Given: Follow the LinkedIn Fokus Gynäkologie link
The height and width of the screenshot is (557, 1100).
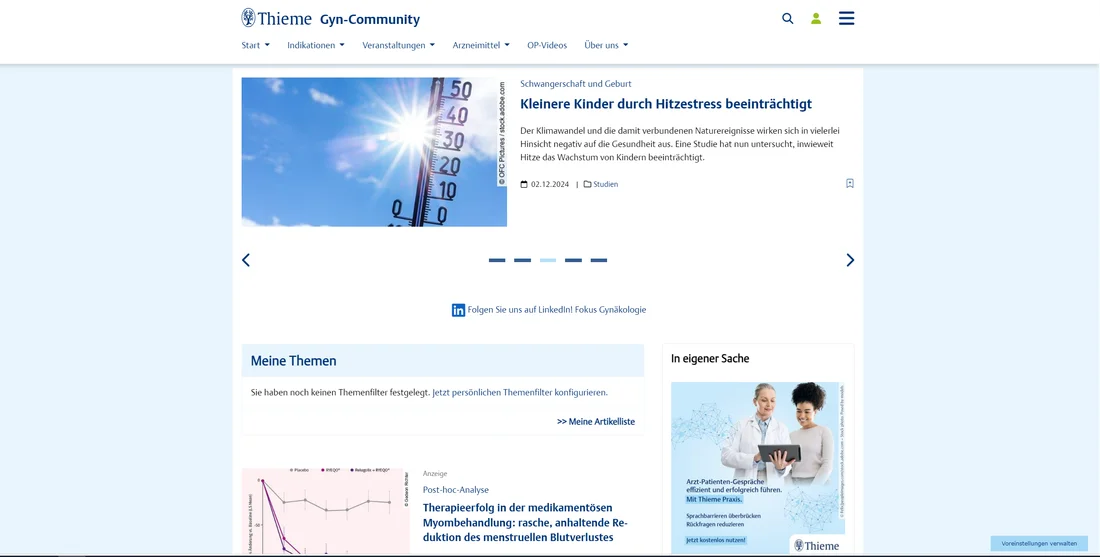Looking at the screenshot, I should pos(557,309).
